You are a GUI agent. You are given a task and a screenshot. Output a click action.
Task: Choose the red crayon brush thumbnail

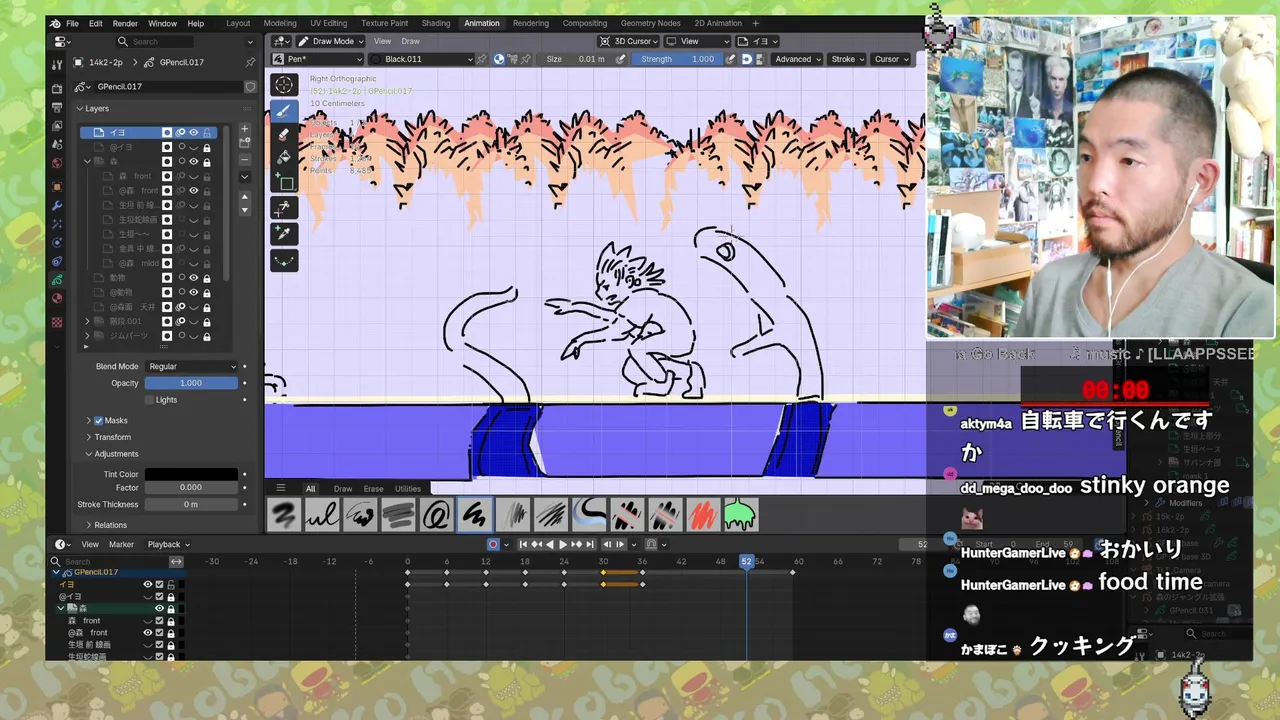[702, 515]
